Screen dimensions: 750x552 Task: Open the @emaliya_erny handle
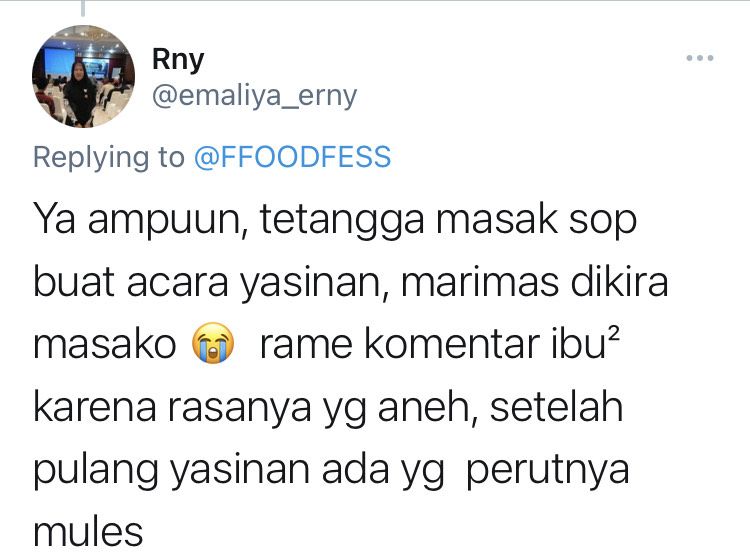pos(254,96)
